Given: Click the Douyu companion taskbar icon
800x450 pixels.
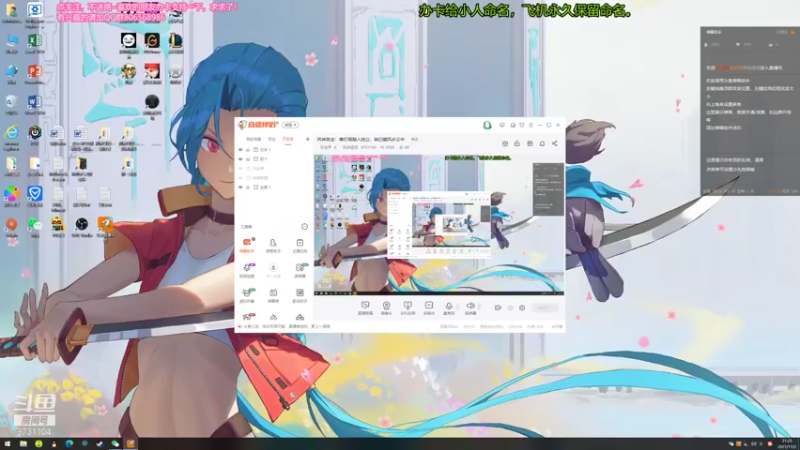Looking at the screenshot, I should point(131,444).
